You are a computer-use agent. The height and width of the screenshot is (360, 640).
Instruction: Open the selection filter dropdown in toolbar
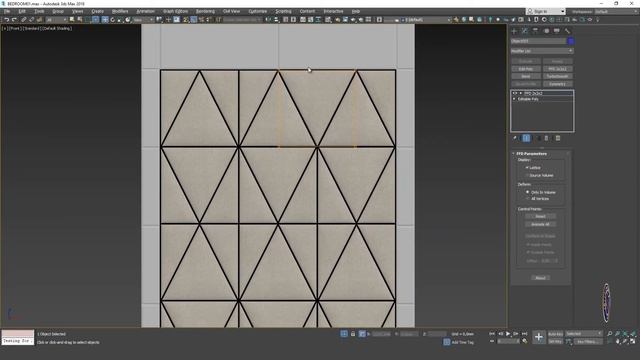pos(56,20)
